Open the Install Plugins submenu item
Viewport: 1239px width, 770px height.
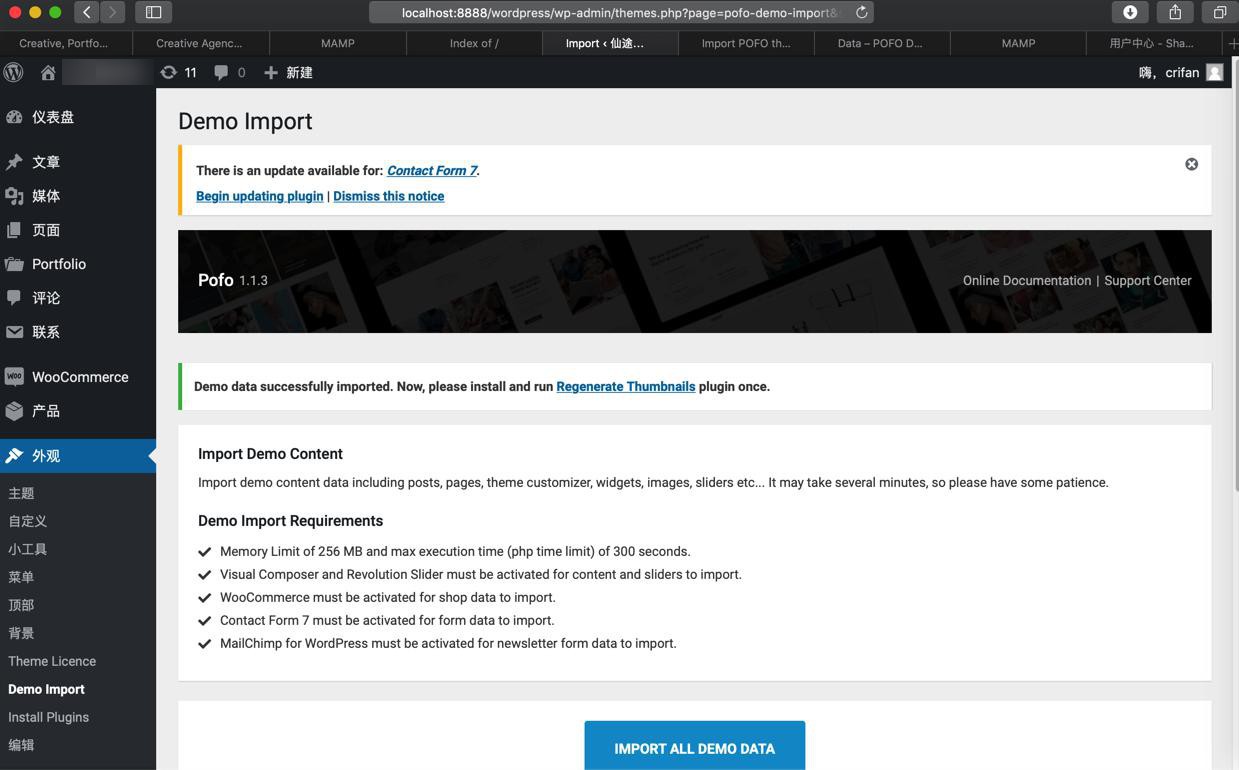pos(48,717)
